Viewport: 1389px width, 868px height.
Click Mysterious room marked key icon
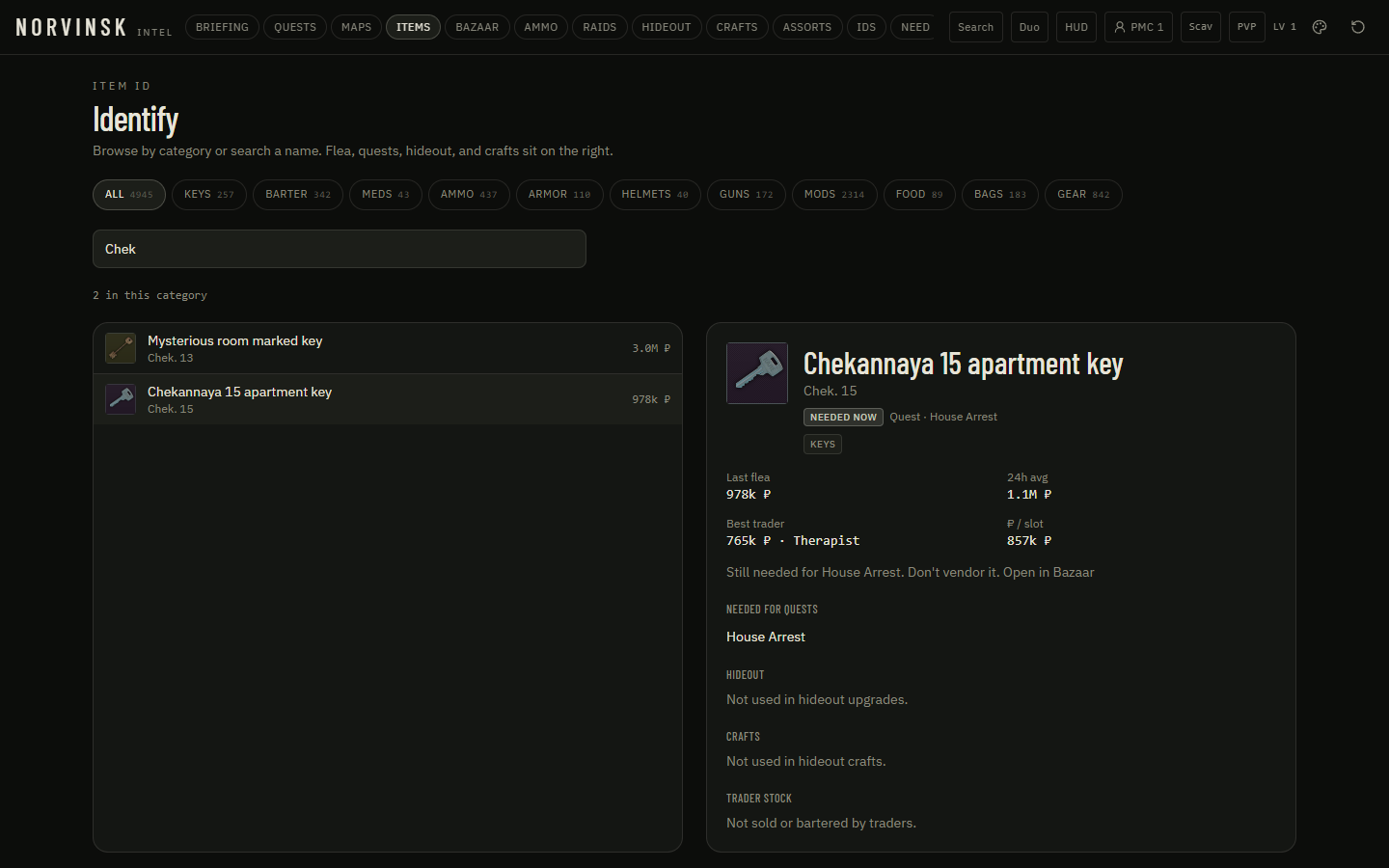[121, 348]
